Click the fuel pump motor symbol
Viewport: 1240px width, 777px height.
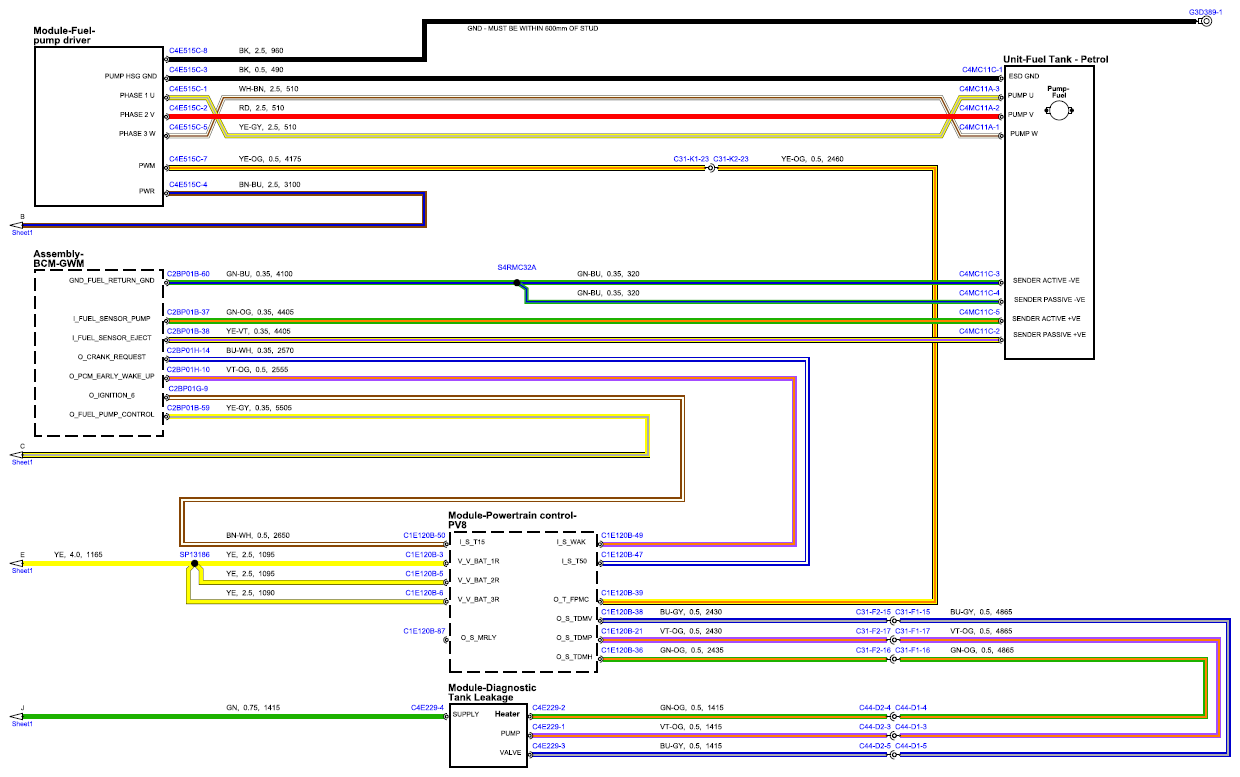(x=1058, y=112)
